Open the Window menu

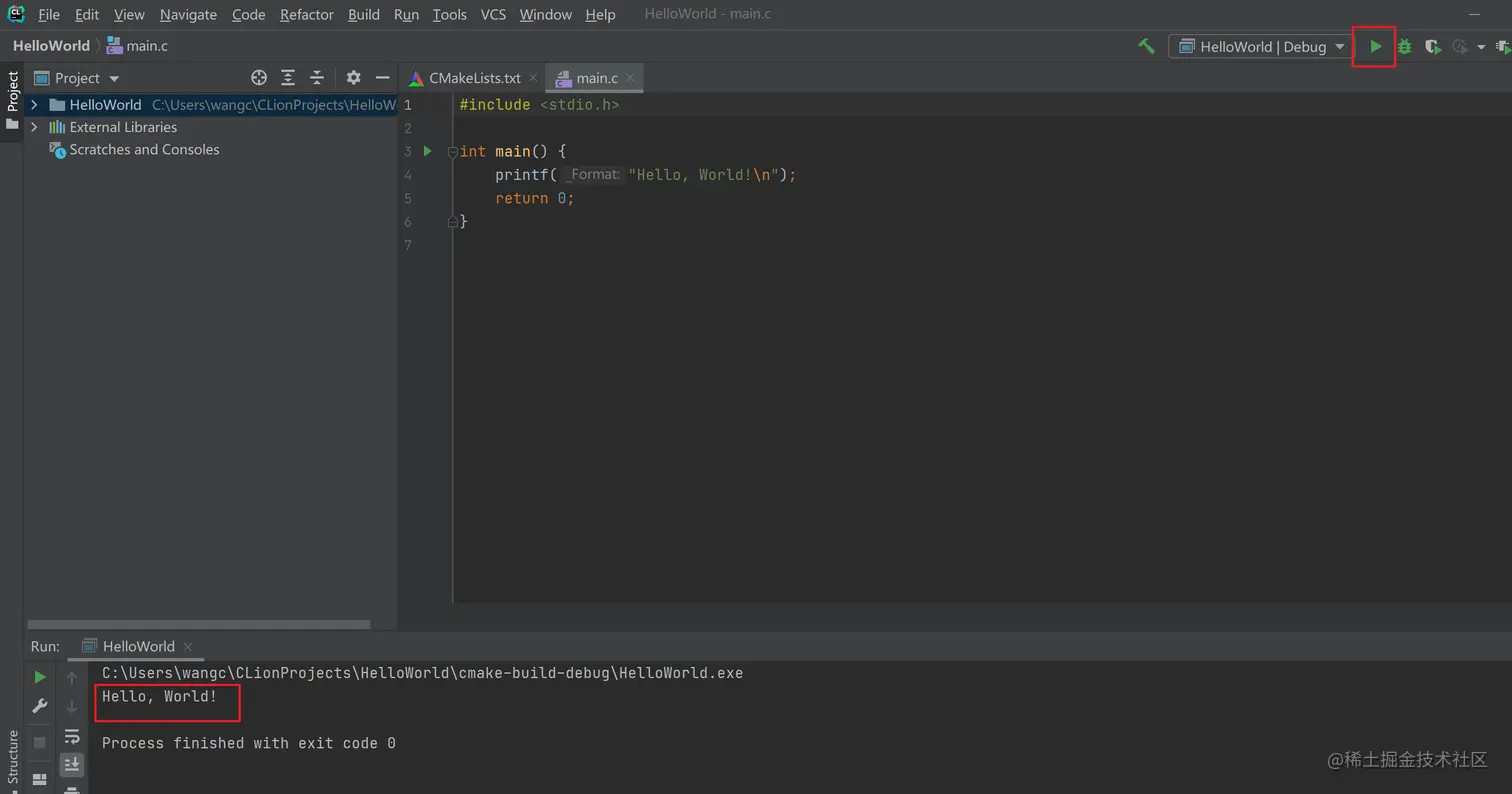(x=546, y=14)
